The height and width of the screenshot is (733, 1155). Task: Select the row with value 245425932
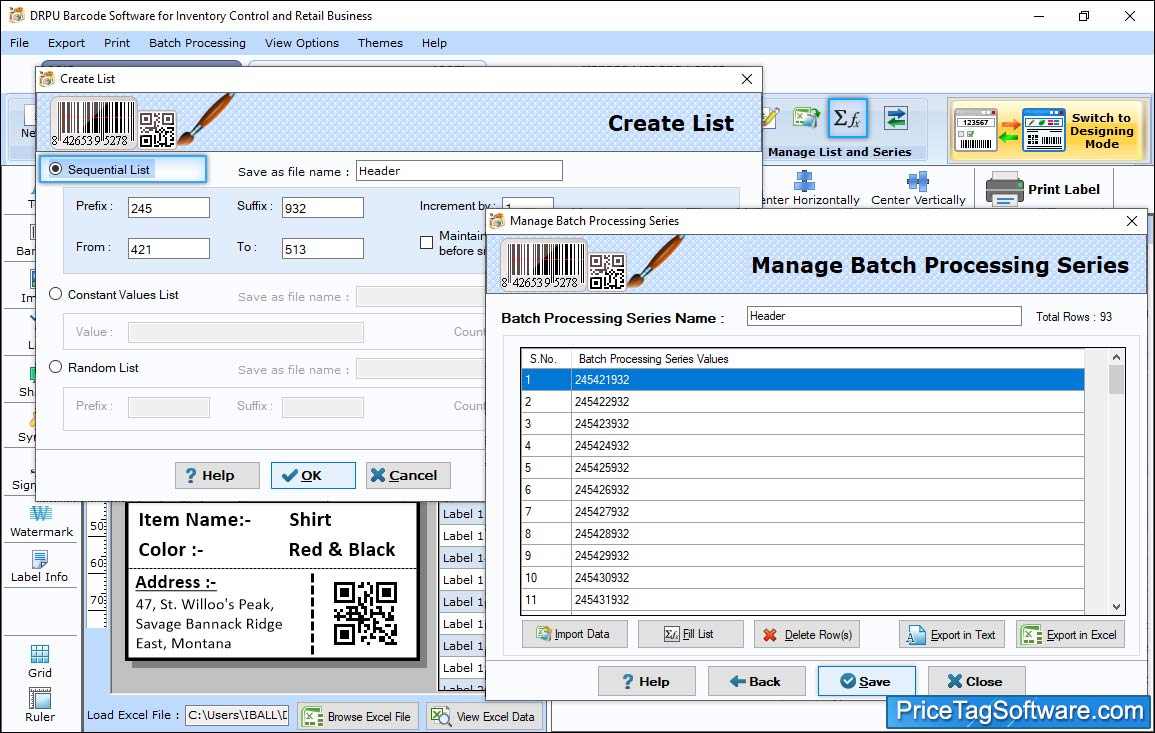[803, 468]
